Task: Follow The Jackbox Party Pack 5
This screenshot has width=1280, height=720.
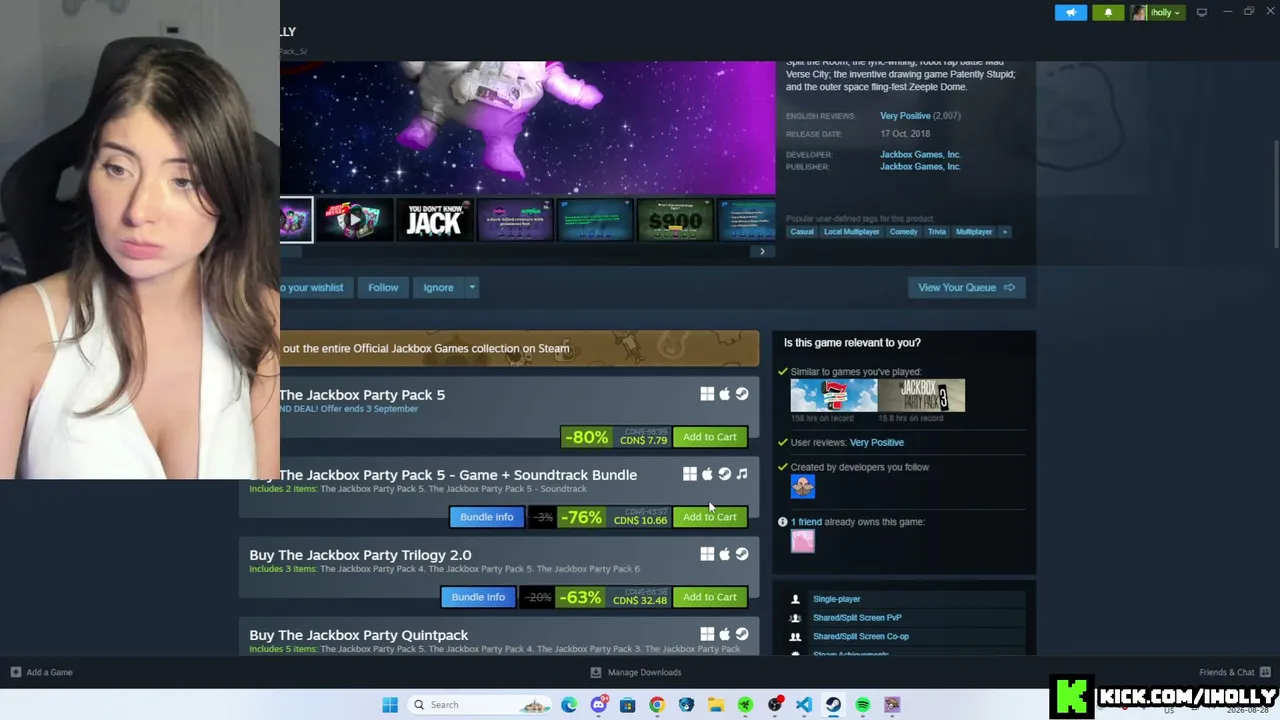Action: [383, 288]
